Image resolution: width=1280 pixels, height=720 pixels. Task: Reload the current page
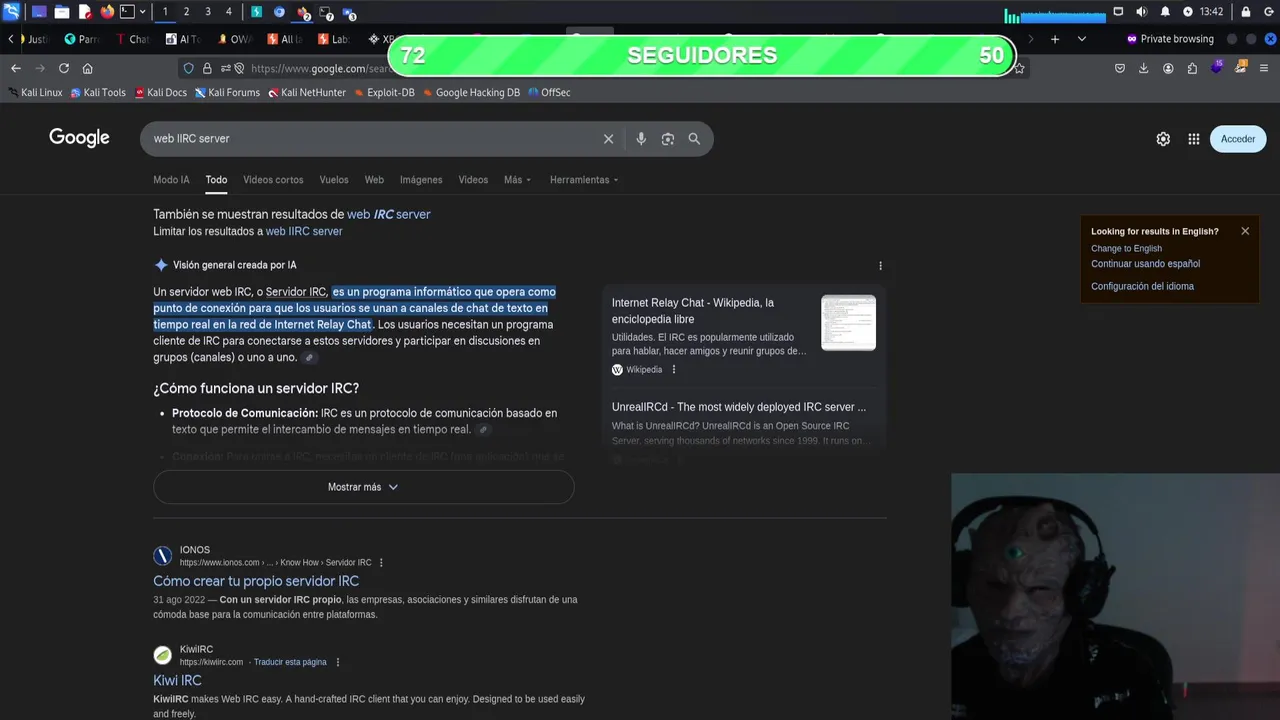click(64, 68)
